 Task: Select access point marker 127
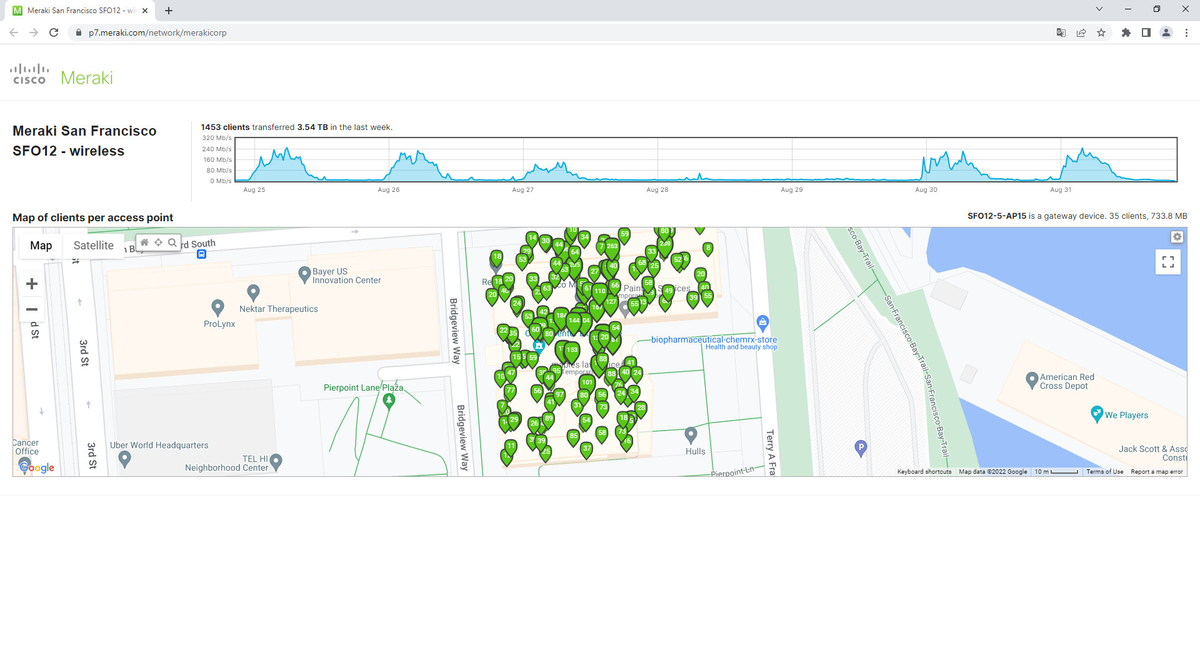[611, 304]
